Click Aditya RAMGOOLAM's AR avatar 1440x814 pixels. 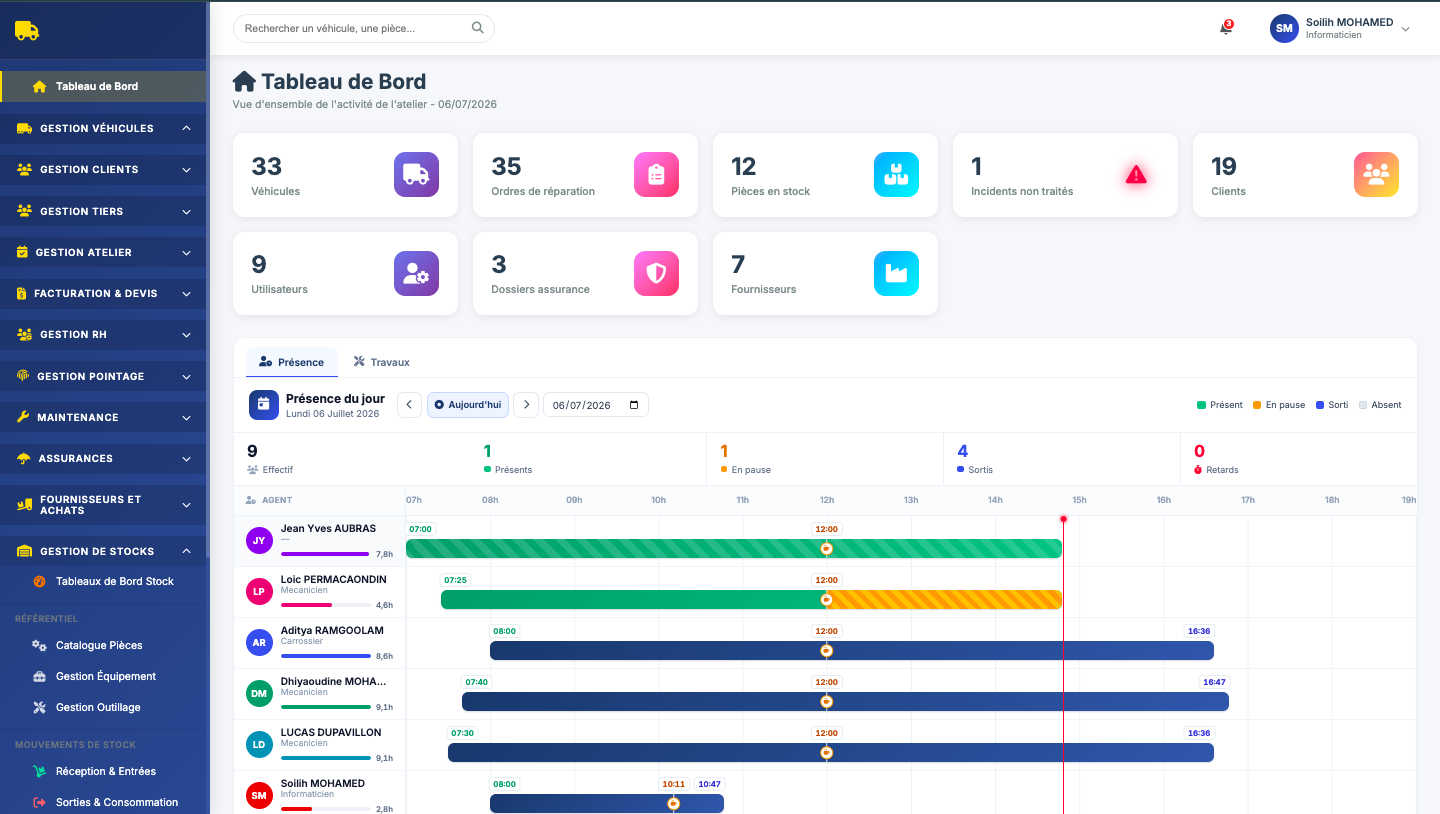259,642
